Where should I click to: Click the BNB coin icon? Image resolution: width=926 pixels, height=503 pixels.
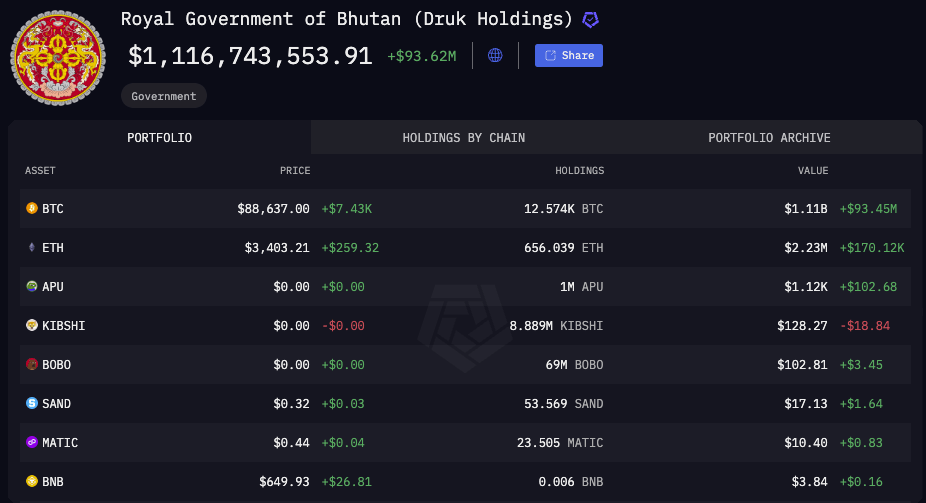point(32,481)
